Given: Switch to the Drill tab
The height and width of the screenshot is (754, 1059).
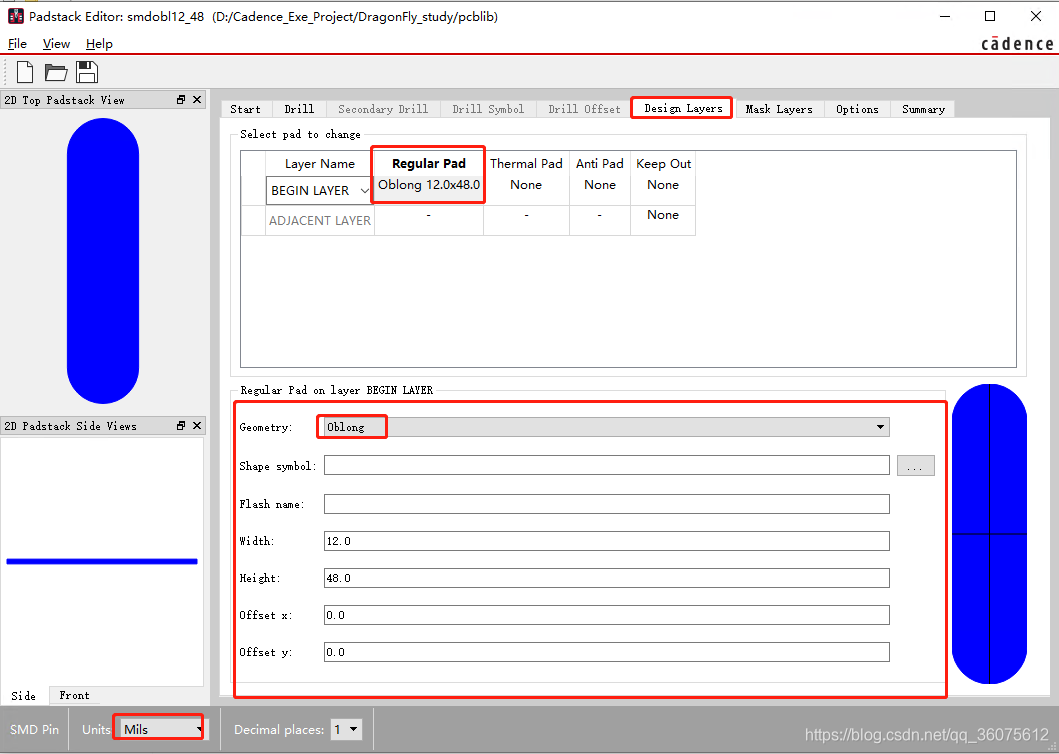Looking at the screenshot, I should tap(298, 109).
